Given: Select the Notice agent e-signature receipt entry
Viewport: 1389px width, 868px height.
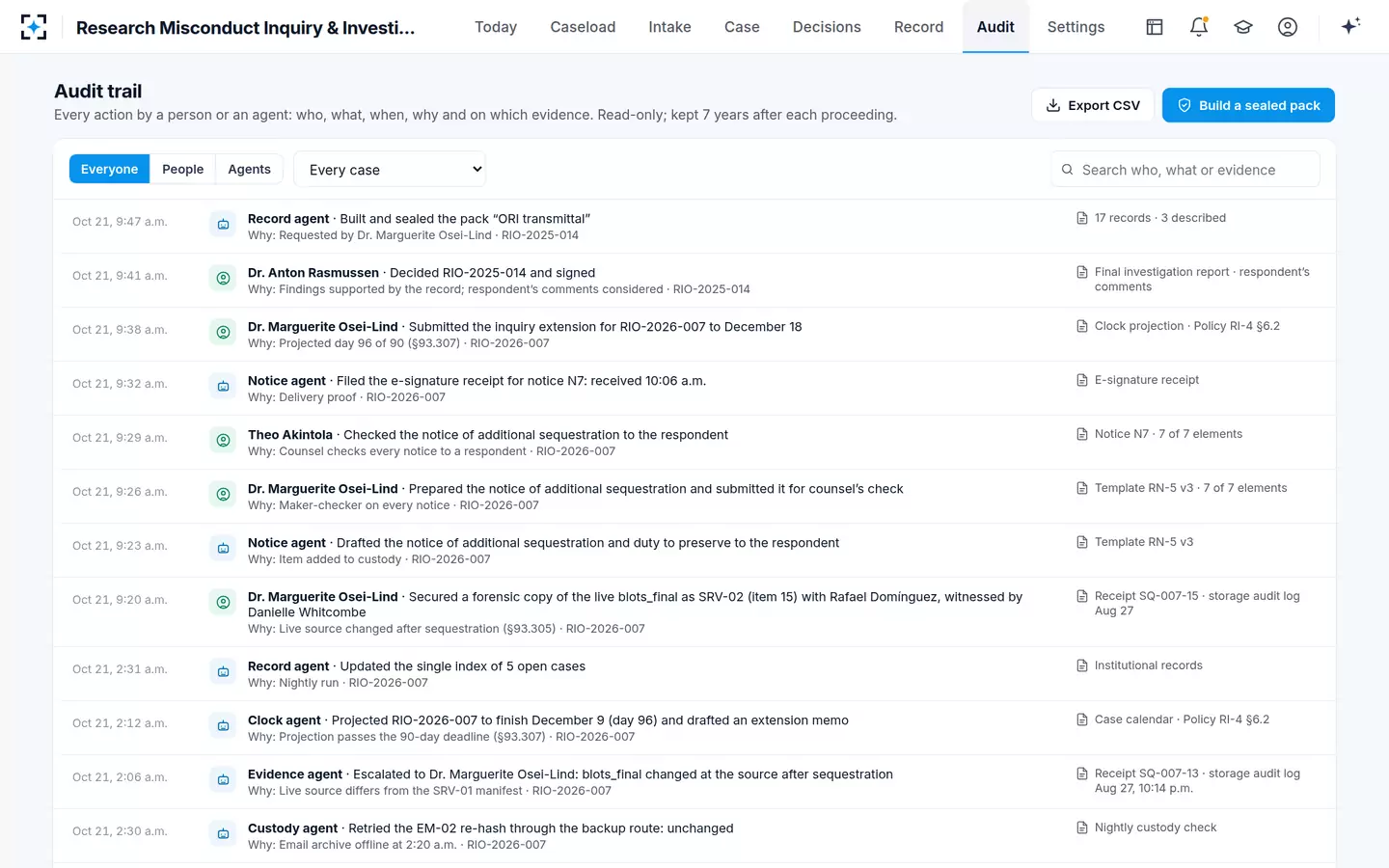Looking at the screenshot, I should (x=694, y=388).
